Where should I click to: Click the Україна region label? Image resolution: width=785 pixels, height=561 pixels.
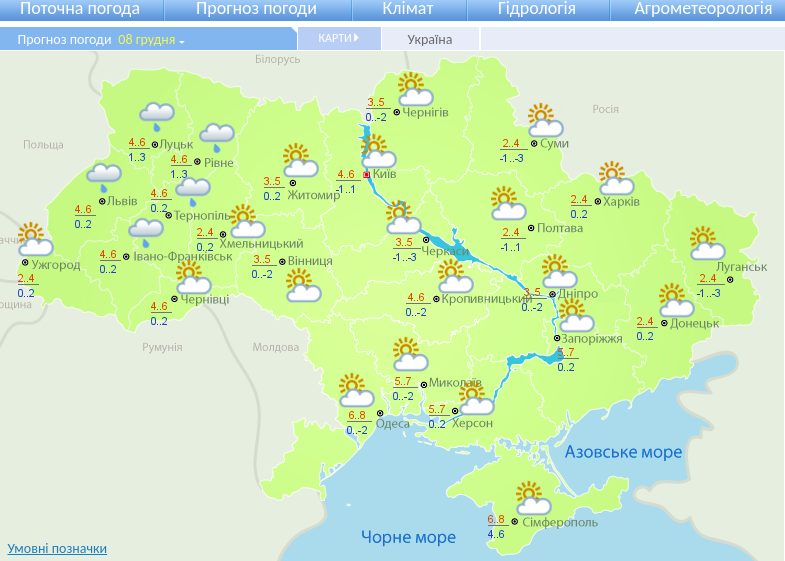[429, 40]
